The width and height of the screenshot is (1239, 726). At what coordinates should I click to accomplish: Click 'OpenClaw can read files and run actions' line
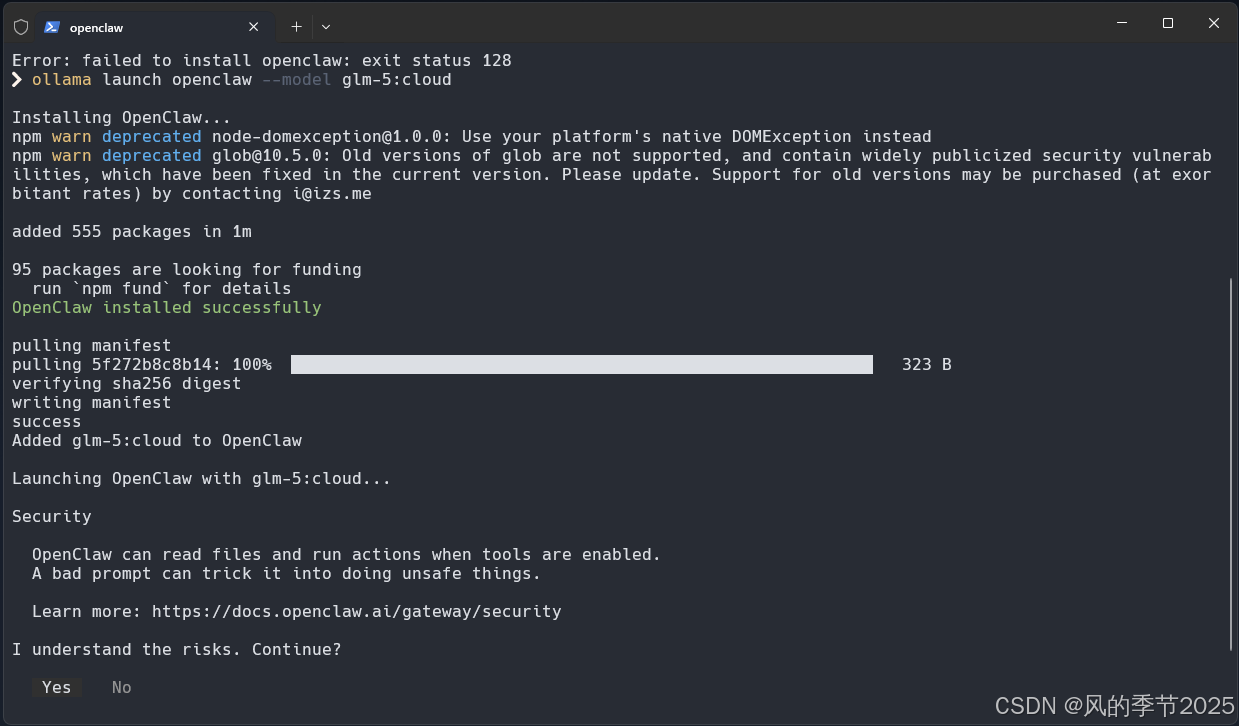tap(347, 554)
